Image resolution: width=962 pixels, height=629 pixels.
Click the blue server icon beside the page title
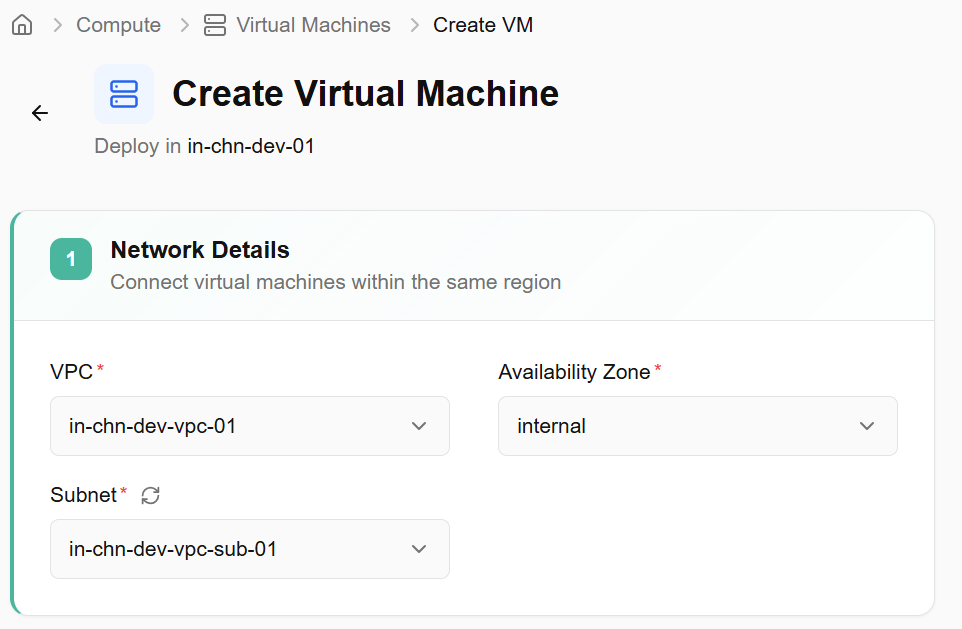click(124, 94)
